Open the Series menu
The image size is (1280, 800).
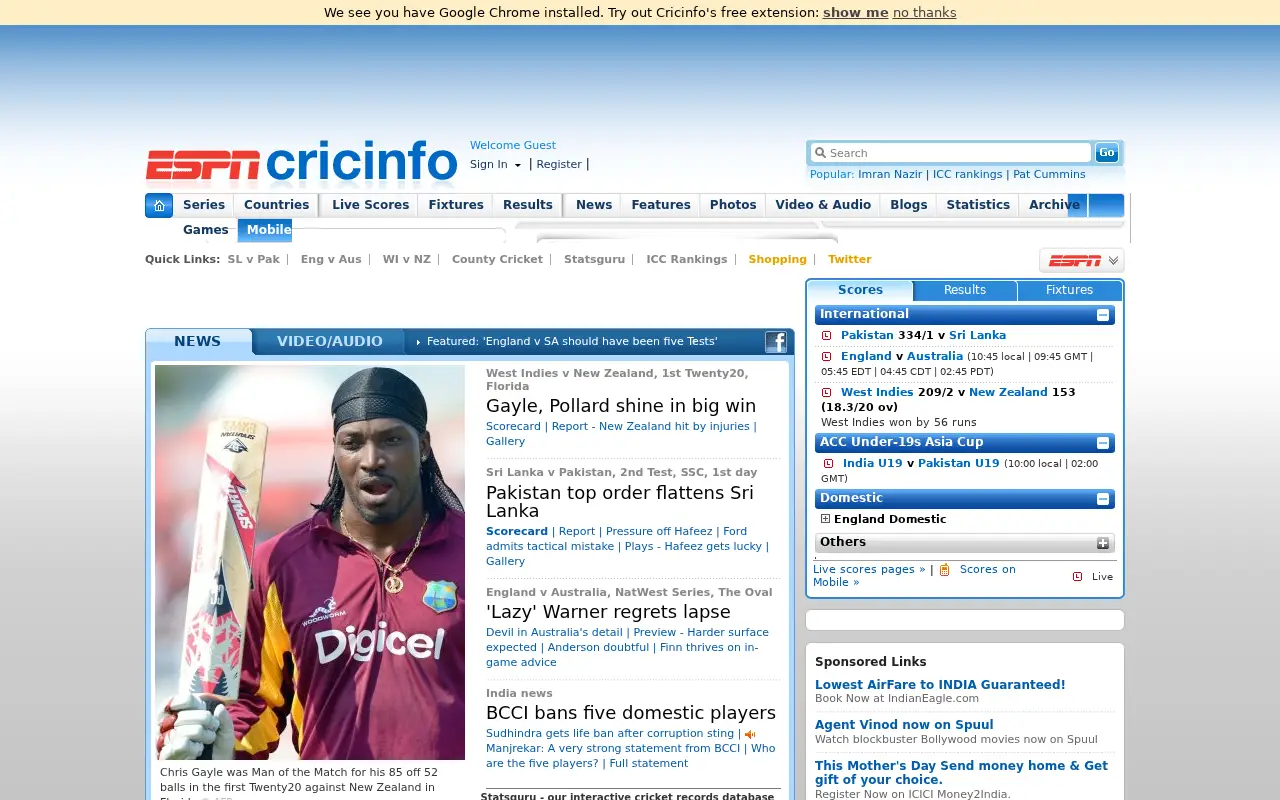coord(204,205)
